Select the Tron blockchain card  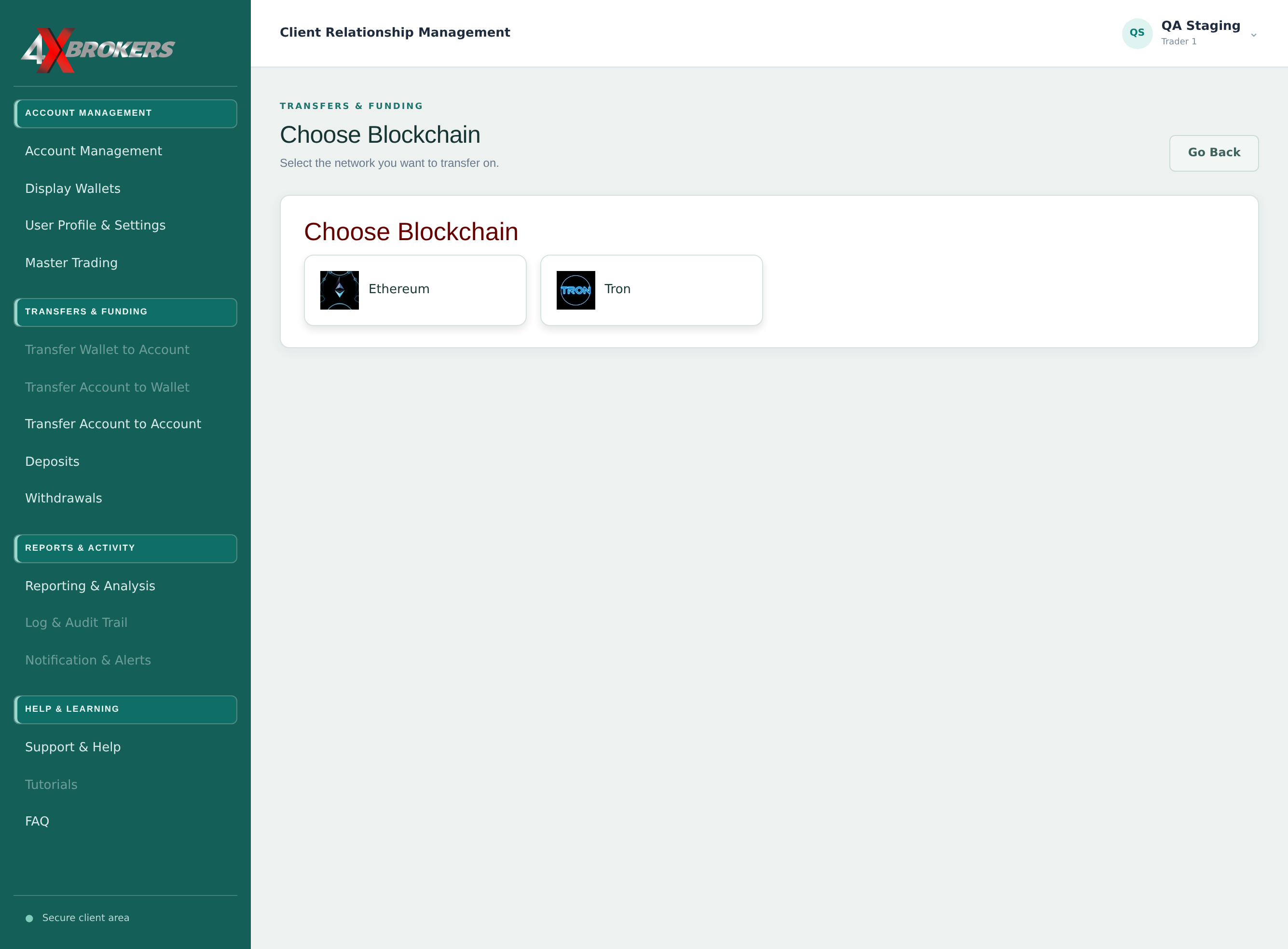pos(651,290)
